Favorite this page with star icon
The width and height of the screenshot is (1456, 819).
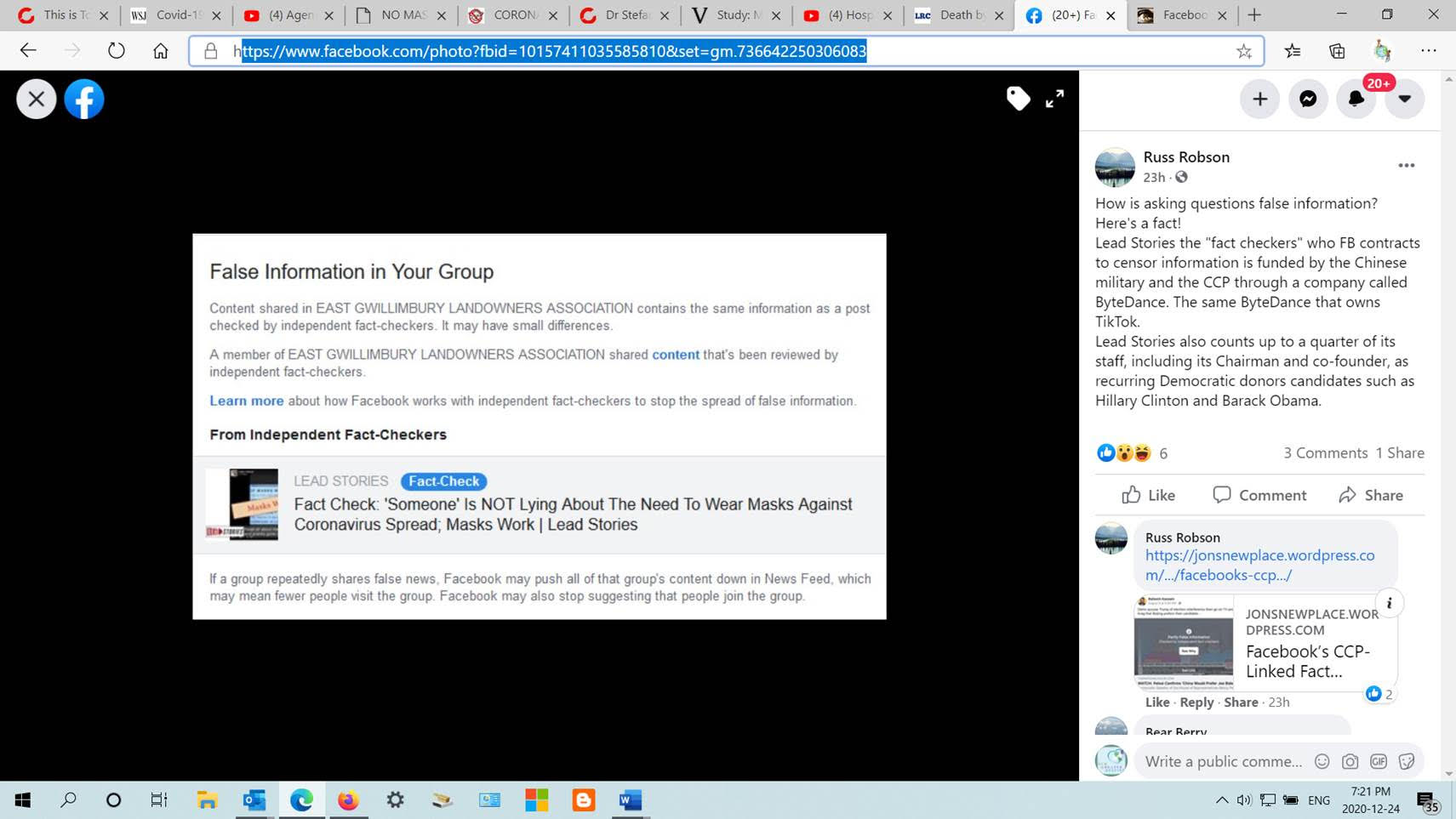point(1244,51)
